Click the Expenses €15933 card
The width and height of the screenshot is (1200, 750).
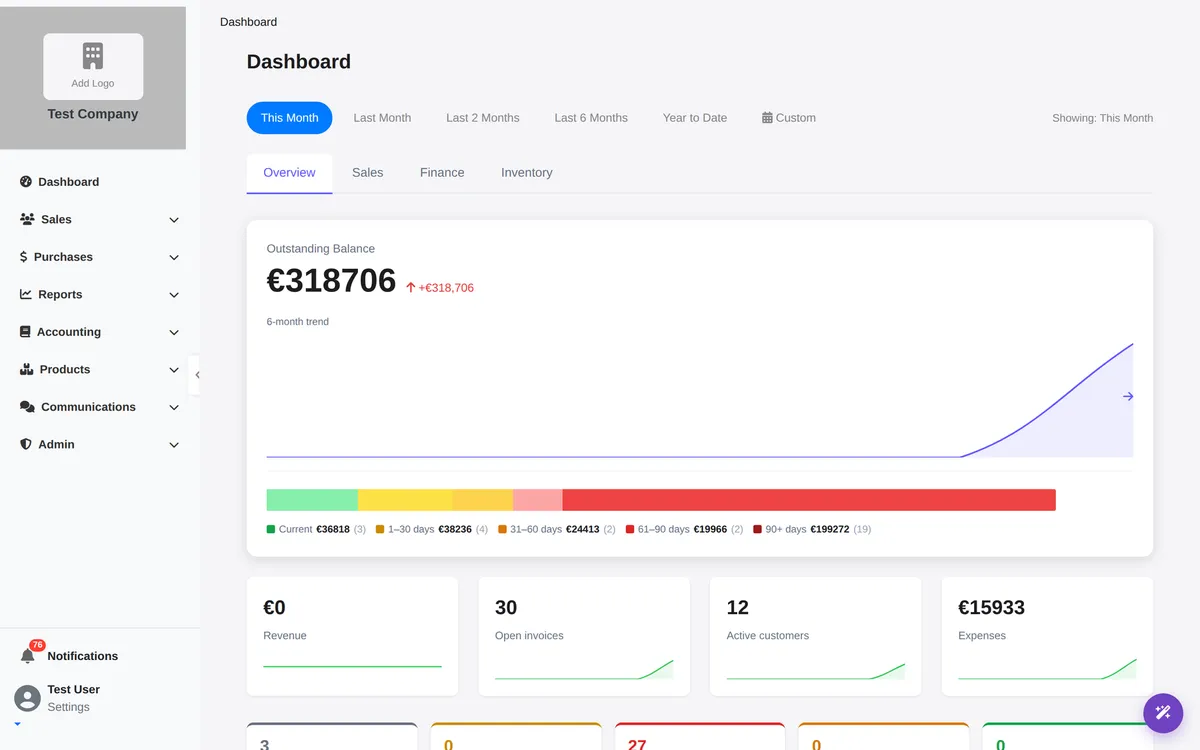coord(1047,636)
